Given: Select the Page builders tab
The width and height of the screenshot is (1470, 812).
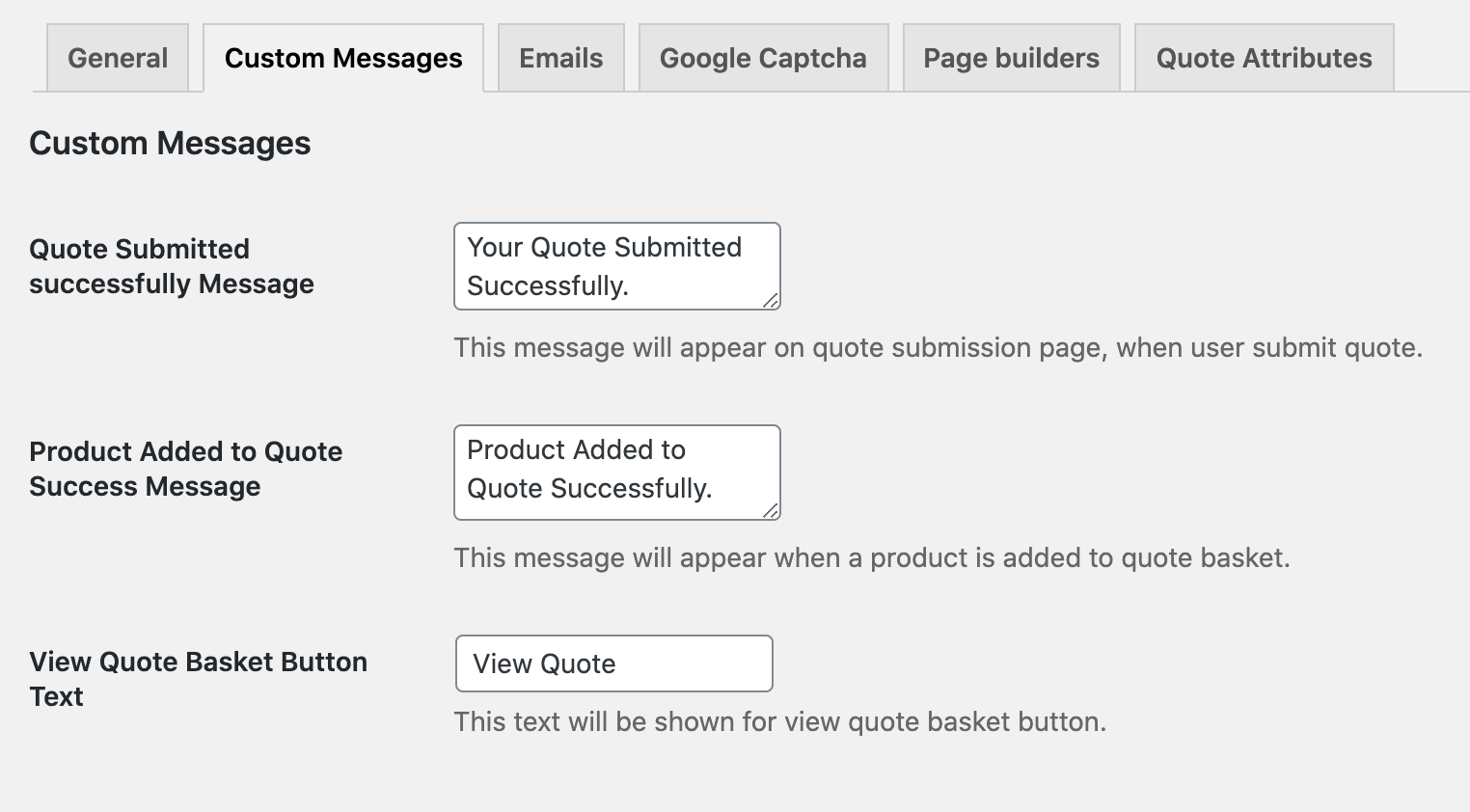Looking at the screenshot, I should click(x=1010, y=58).
